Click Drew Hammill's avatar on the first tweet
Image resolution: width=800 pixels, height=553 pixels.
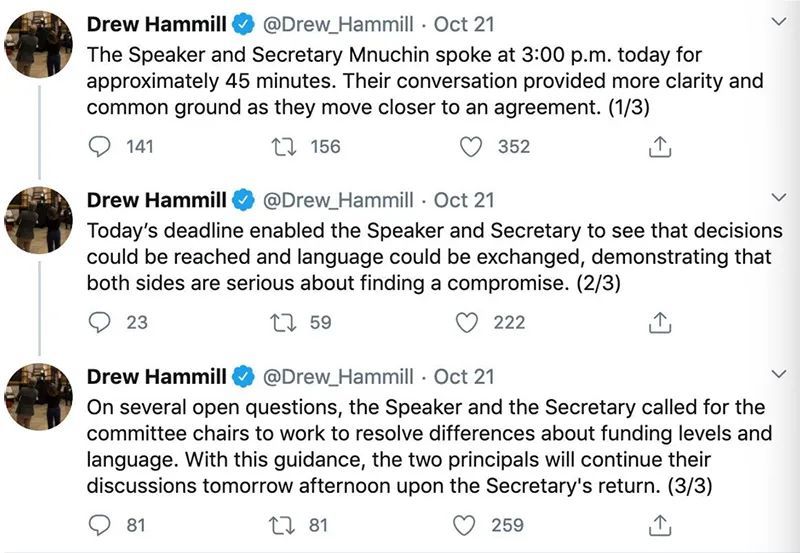(x=39, y=44)
